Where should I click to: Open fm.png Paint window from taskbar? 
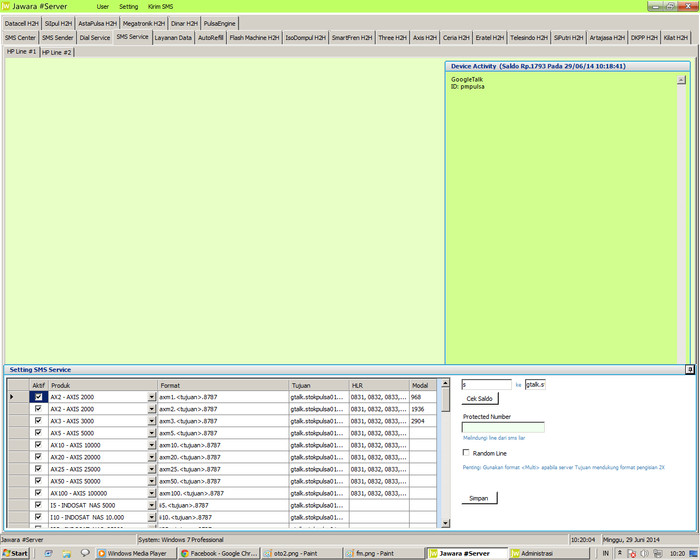pos(380,553)
